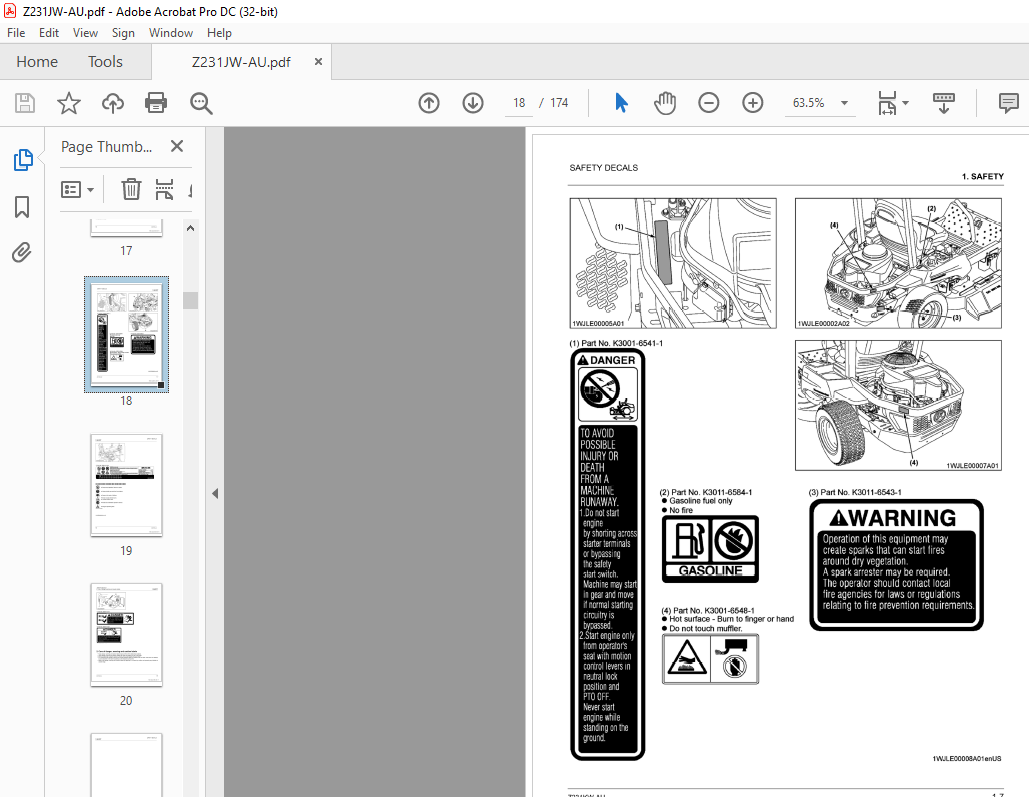1029x797 pixels.
Task: Open the Sign menu
Action: point(123,33)
